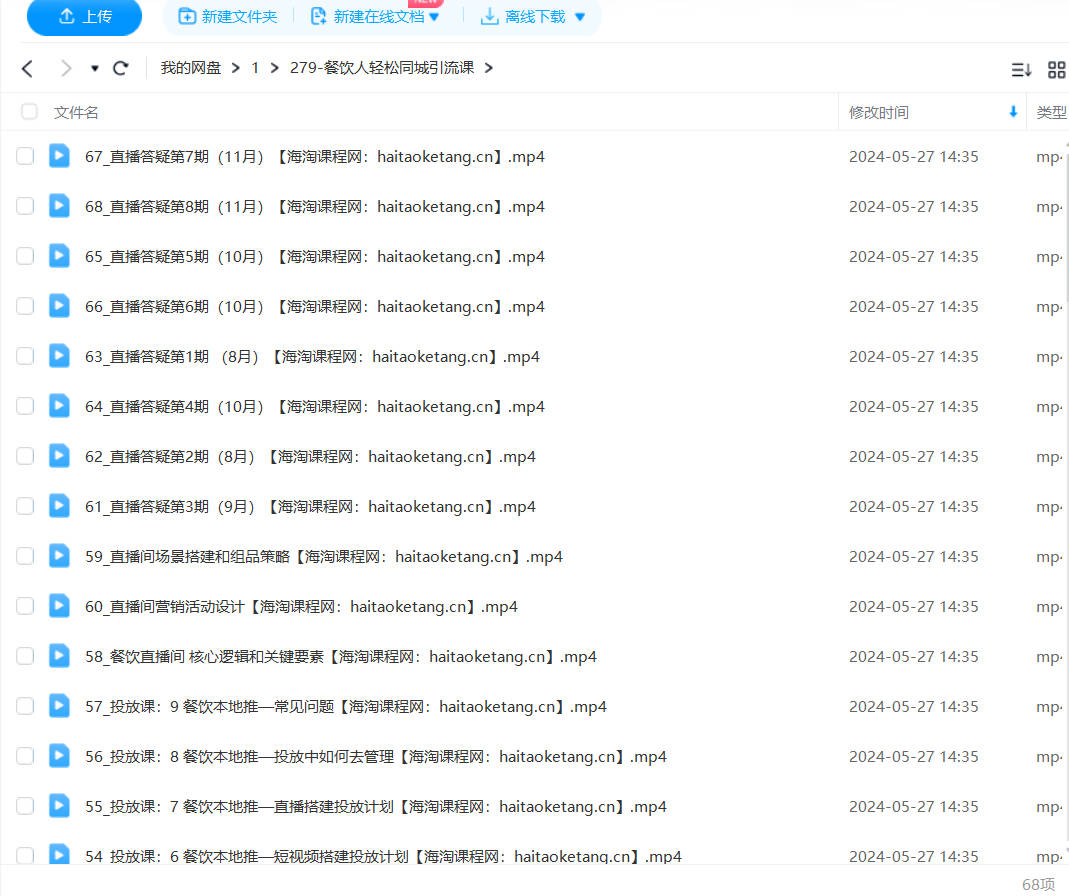
Task: Sort by 修改时间 column header
Action: tap(879, 113)
